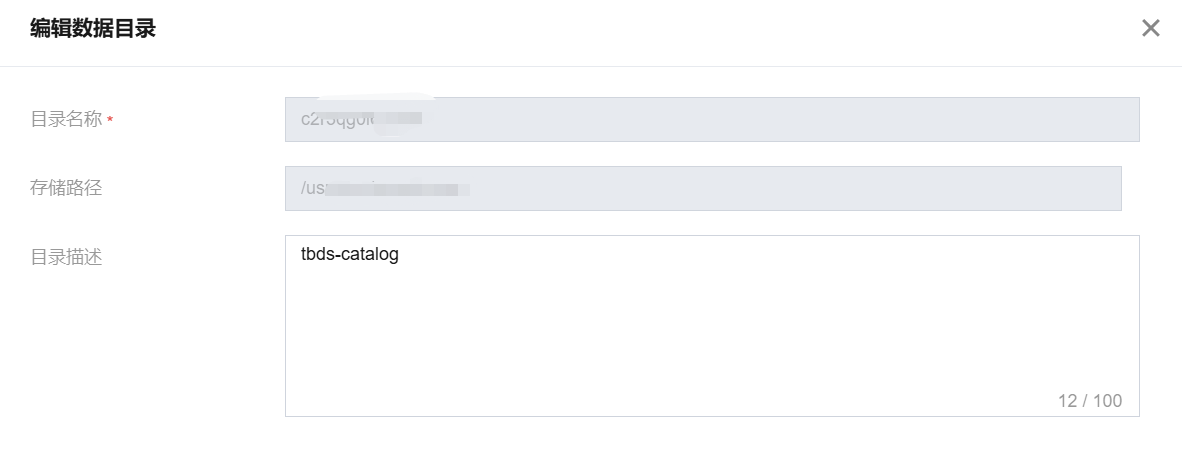
Task: Click the hyphen in tbds-catalog
Action: (337, 255)
